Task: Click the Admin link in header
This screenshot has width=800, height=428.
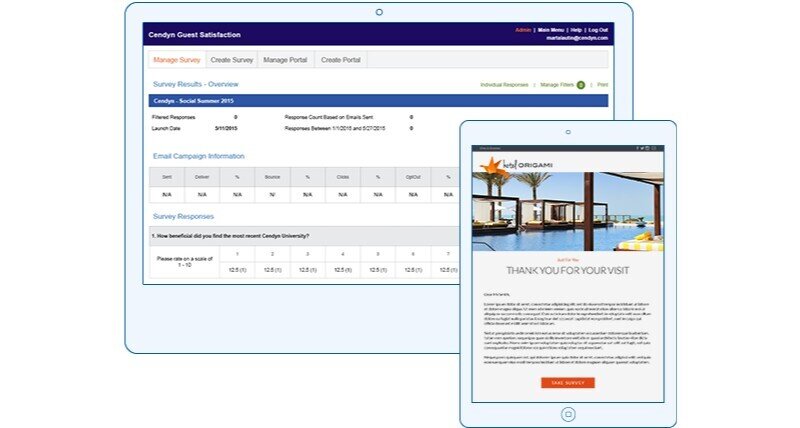Action: [523, 30]
